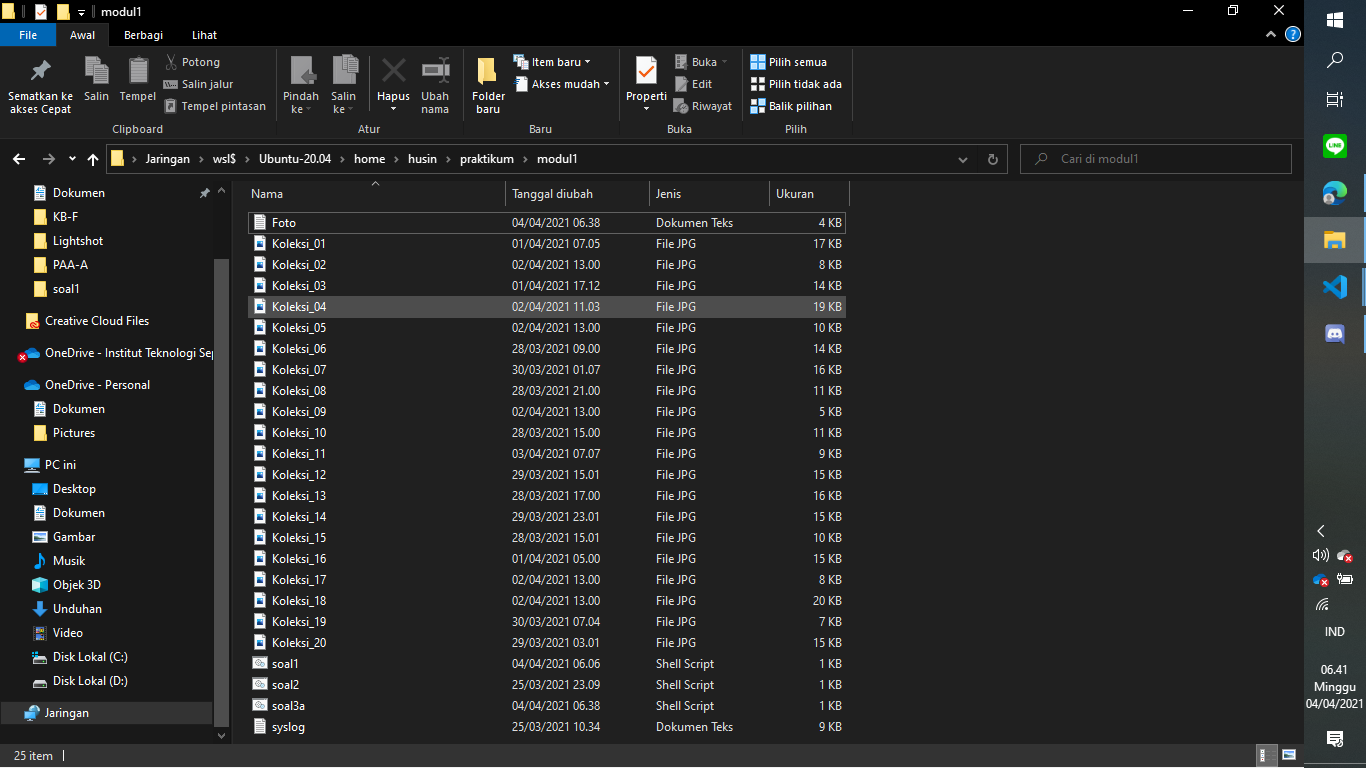Switch to details view in status bar
This screenshot has height=768, width=1366.
point(1267,755)
